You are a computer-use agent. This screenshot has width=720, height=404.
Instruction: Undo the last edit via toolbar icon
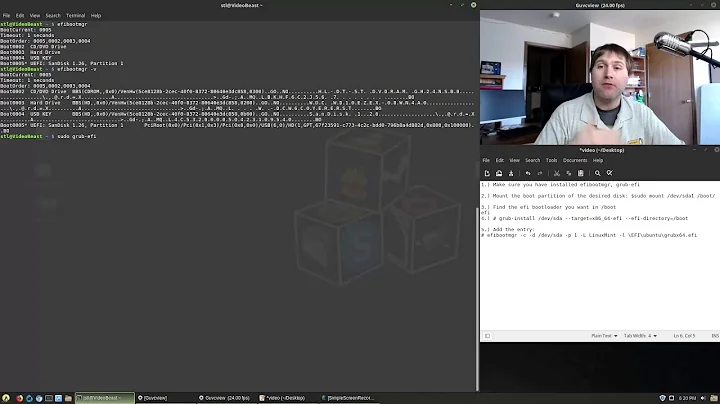(x=529, y=173)
